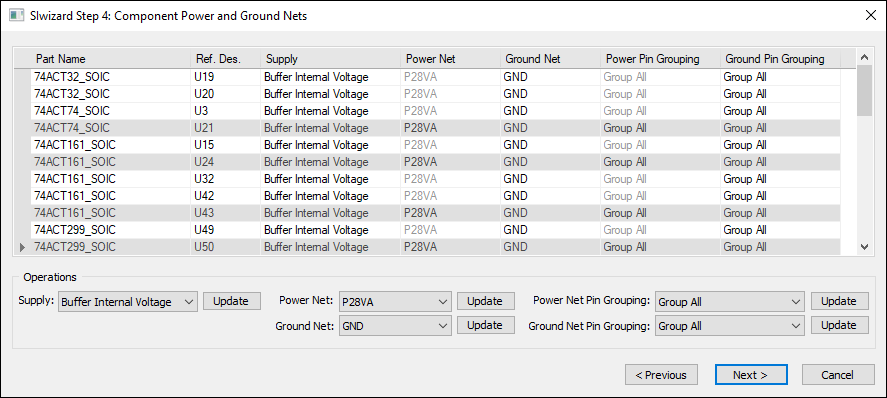887x398 pixels.
Task: Open the Power Net P28VA dropdown
Action: pos(395,302)
